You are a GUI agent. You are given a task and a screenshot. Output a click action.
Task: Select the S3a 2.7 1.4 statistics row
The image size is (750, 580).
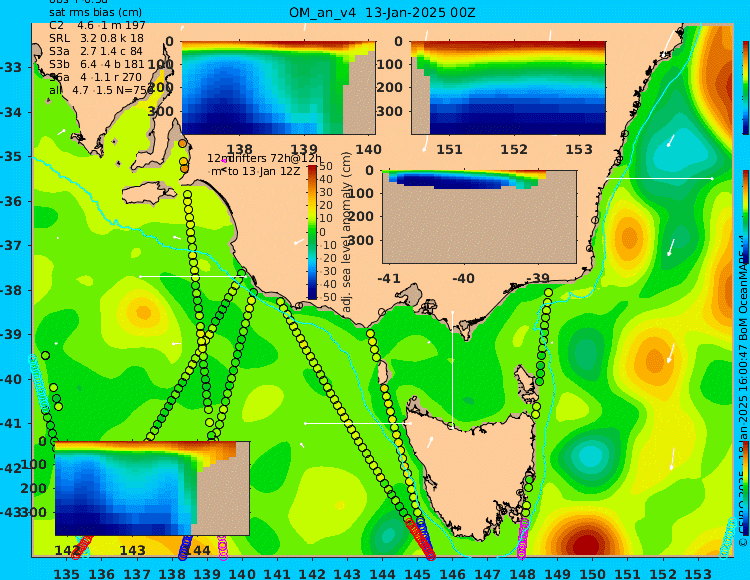tap(96, 51)
